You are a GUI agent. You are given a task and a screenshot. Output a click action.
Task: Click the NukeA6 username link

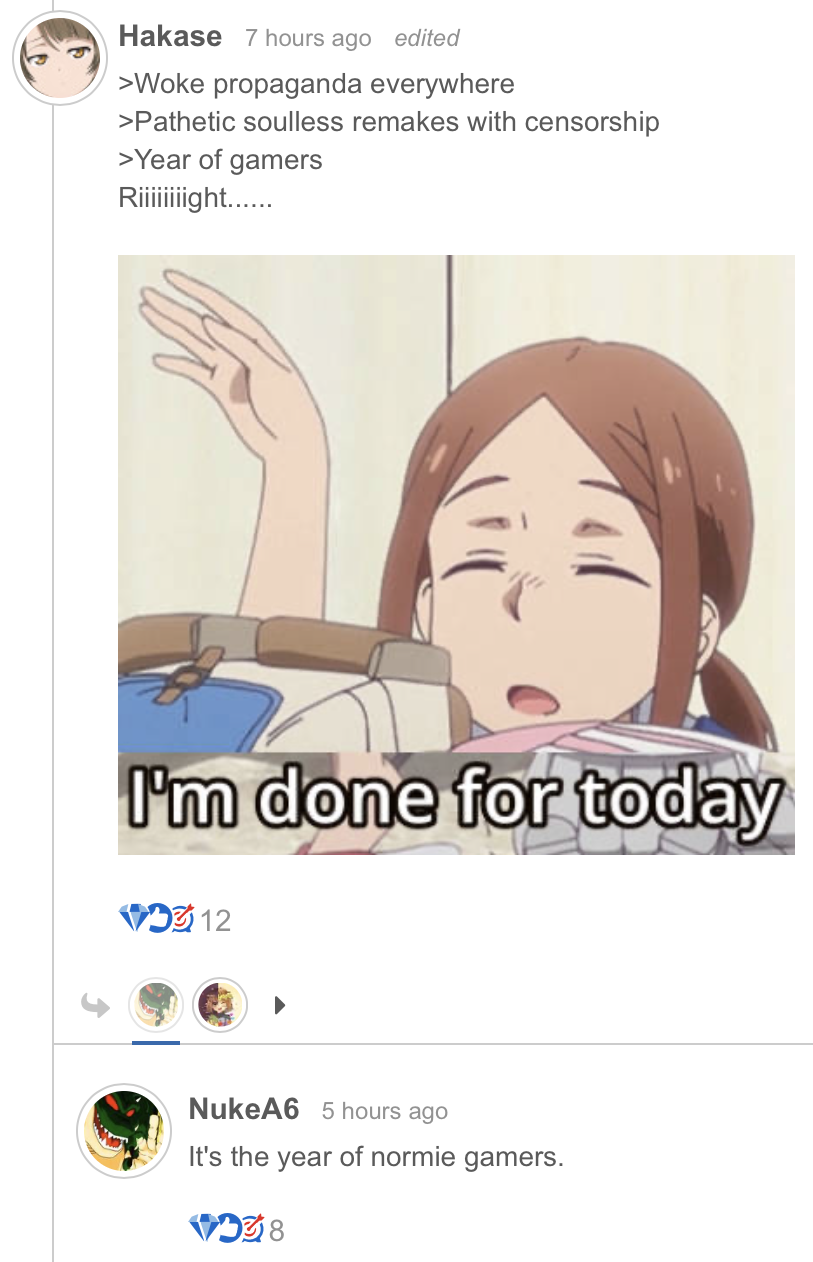pos(244,1109)
